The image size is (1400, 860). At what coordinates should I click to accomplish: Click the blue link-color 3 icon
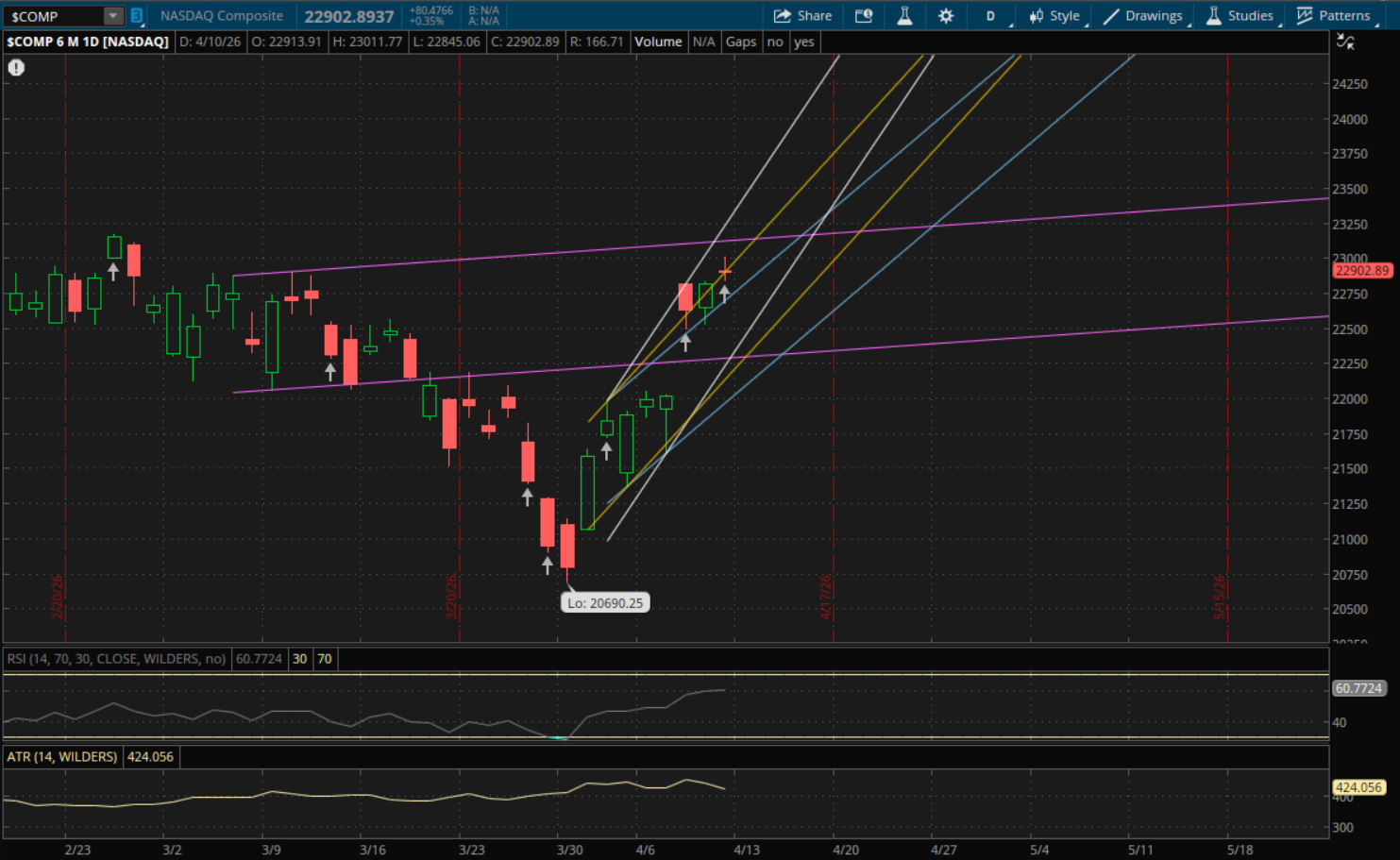(x=137, y=16)
